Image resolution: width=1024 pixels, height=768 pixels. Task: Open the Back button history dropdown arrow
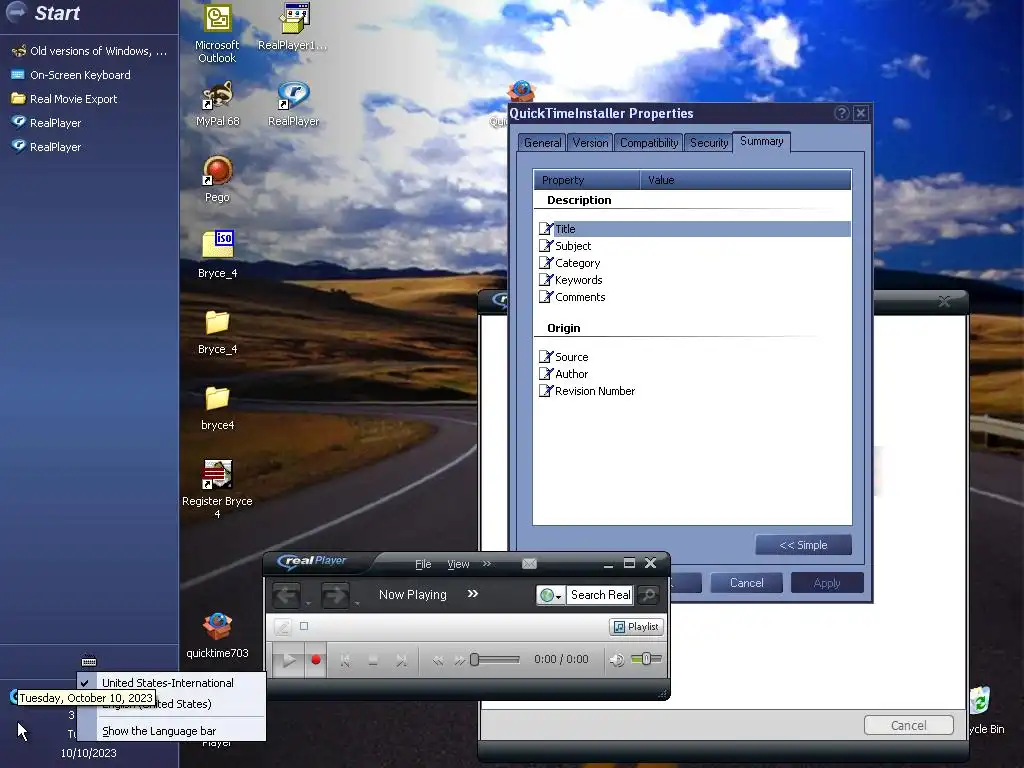pos(308,603)
